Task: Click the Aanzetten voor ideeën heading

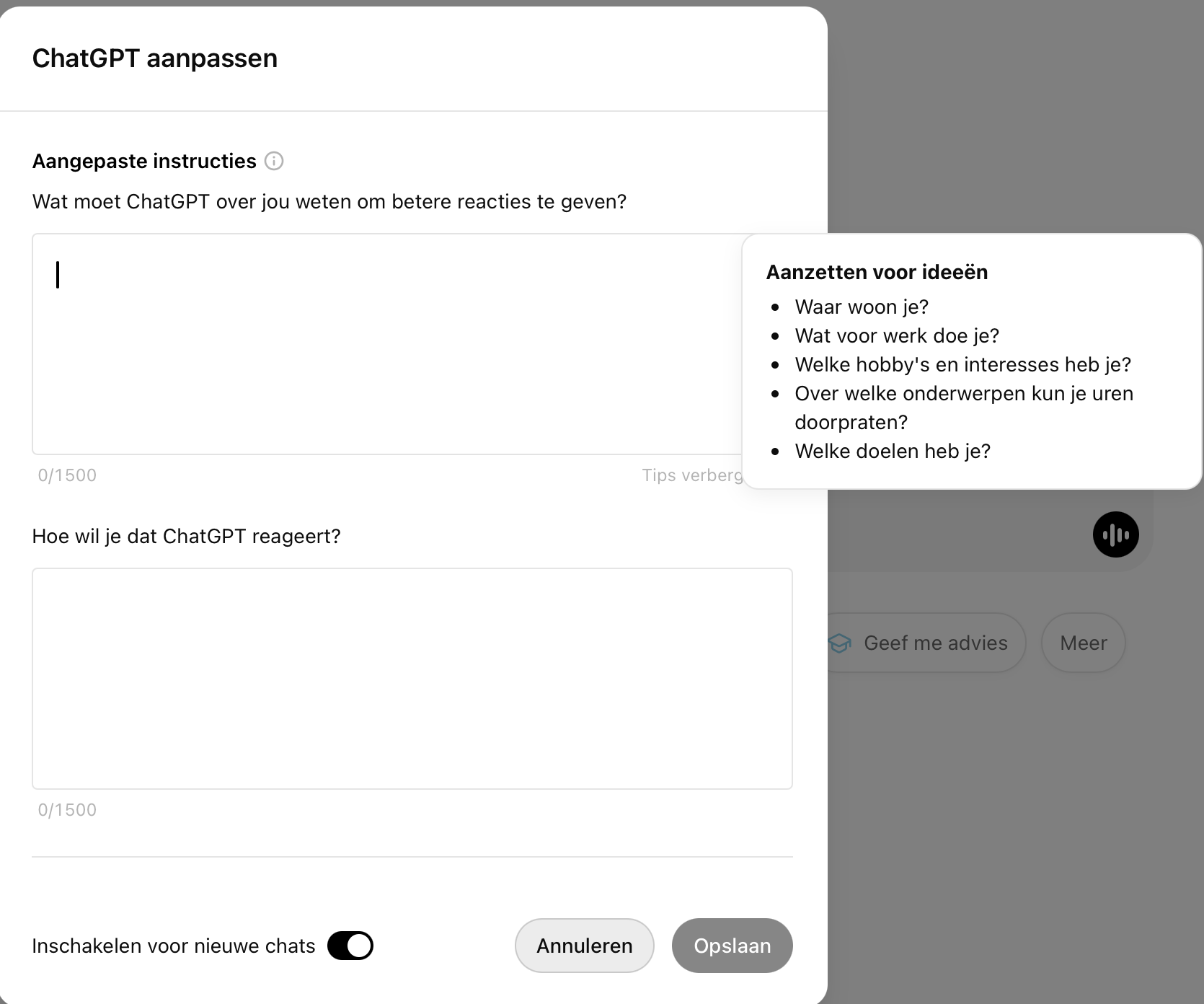Action: 877,272
